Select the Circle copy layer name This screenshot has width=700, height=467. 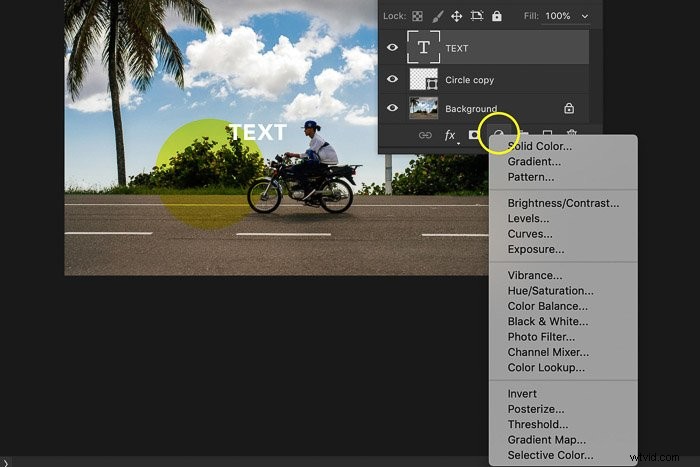[469, 80]
